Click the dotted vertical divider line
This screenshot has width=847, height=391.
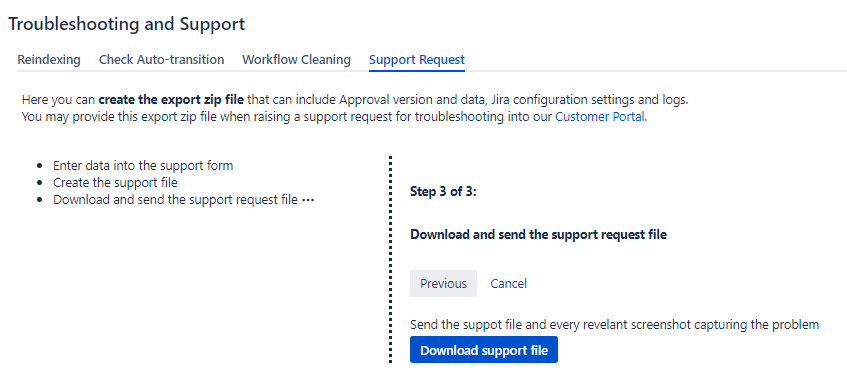point(390,260)
